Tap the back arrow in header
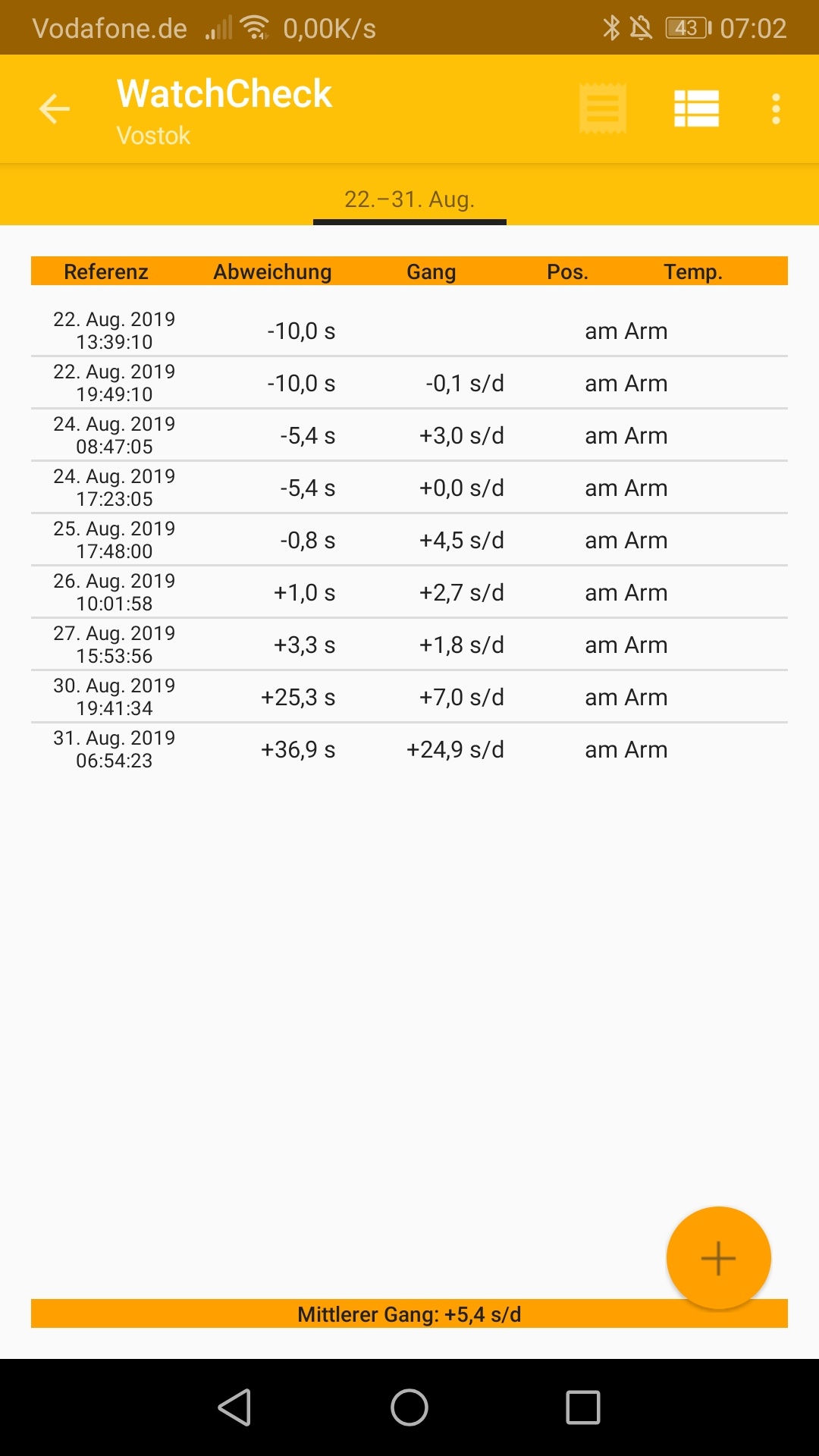 (55, 109)
